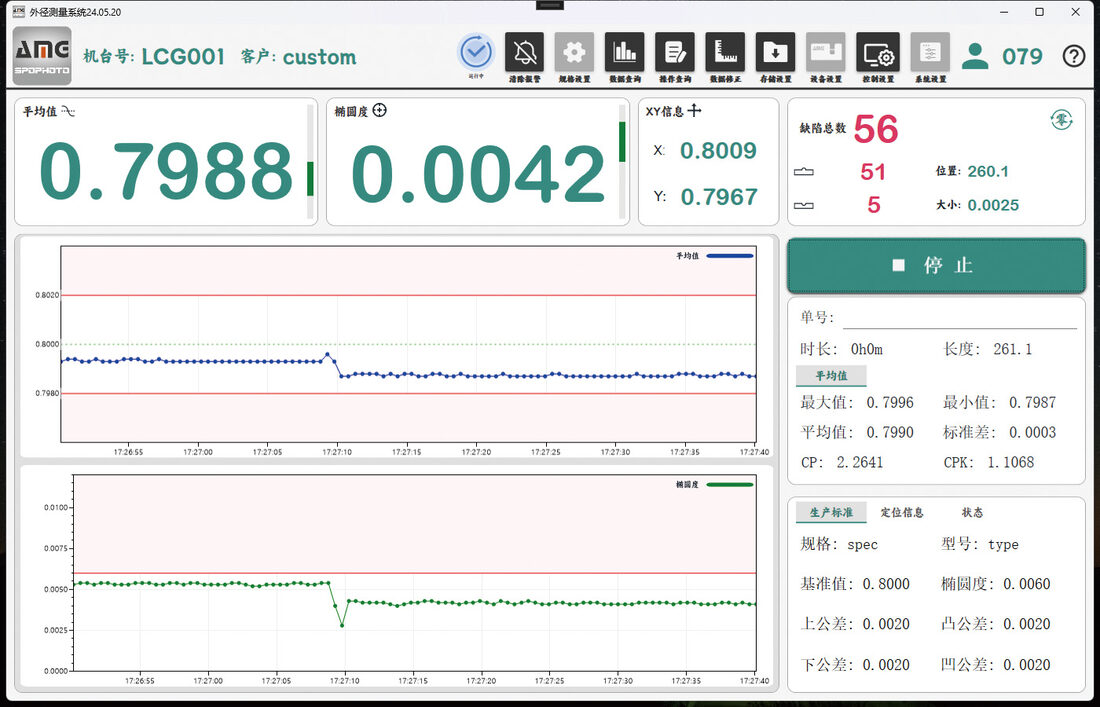Reset defect count with the zero icon

(x=1062, y=120)
